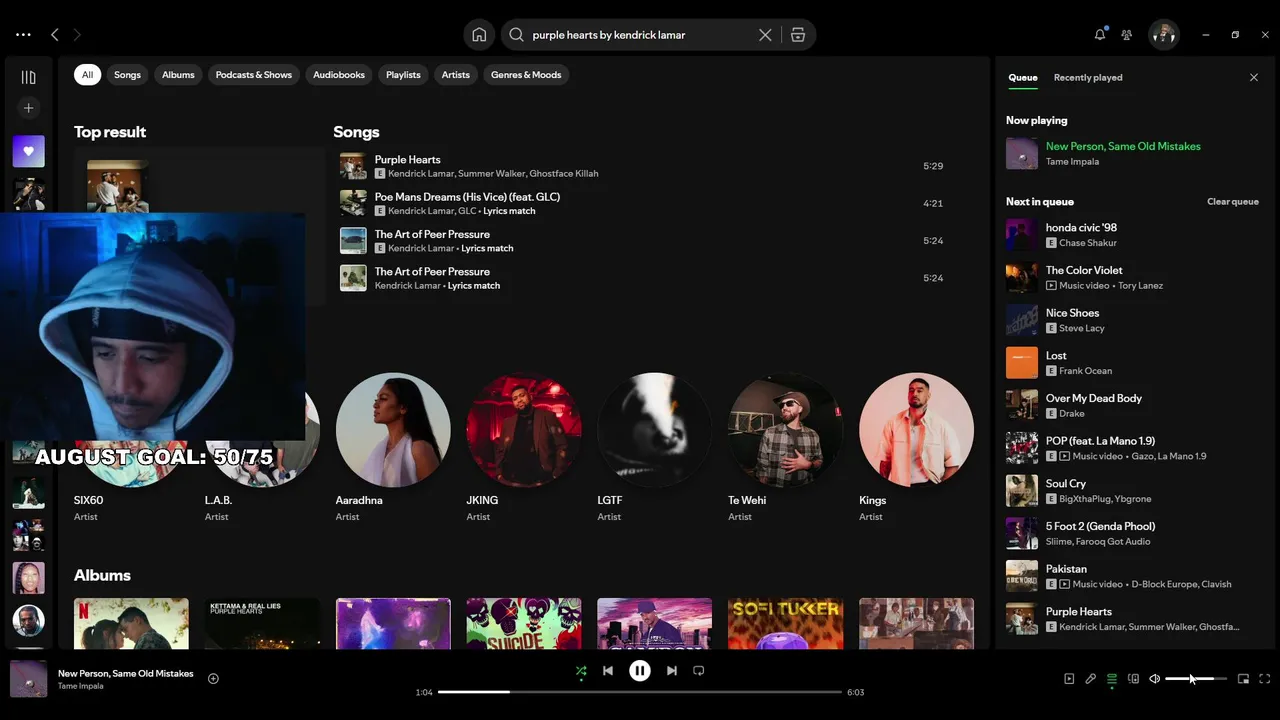Image resolution: width=1280 pixels, height=720 pixels.
Task: Open Connect to a device icon
Action: (1133, 679)
